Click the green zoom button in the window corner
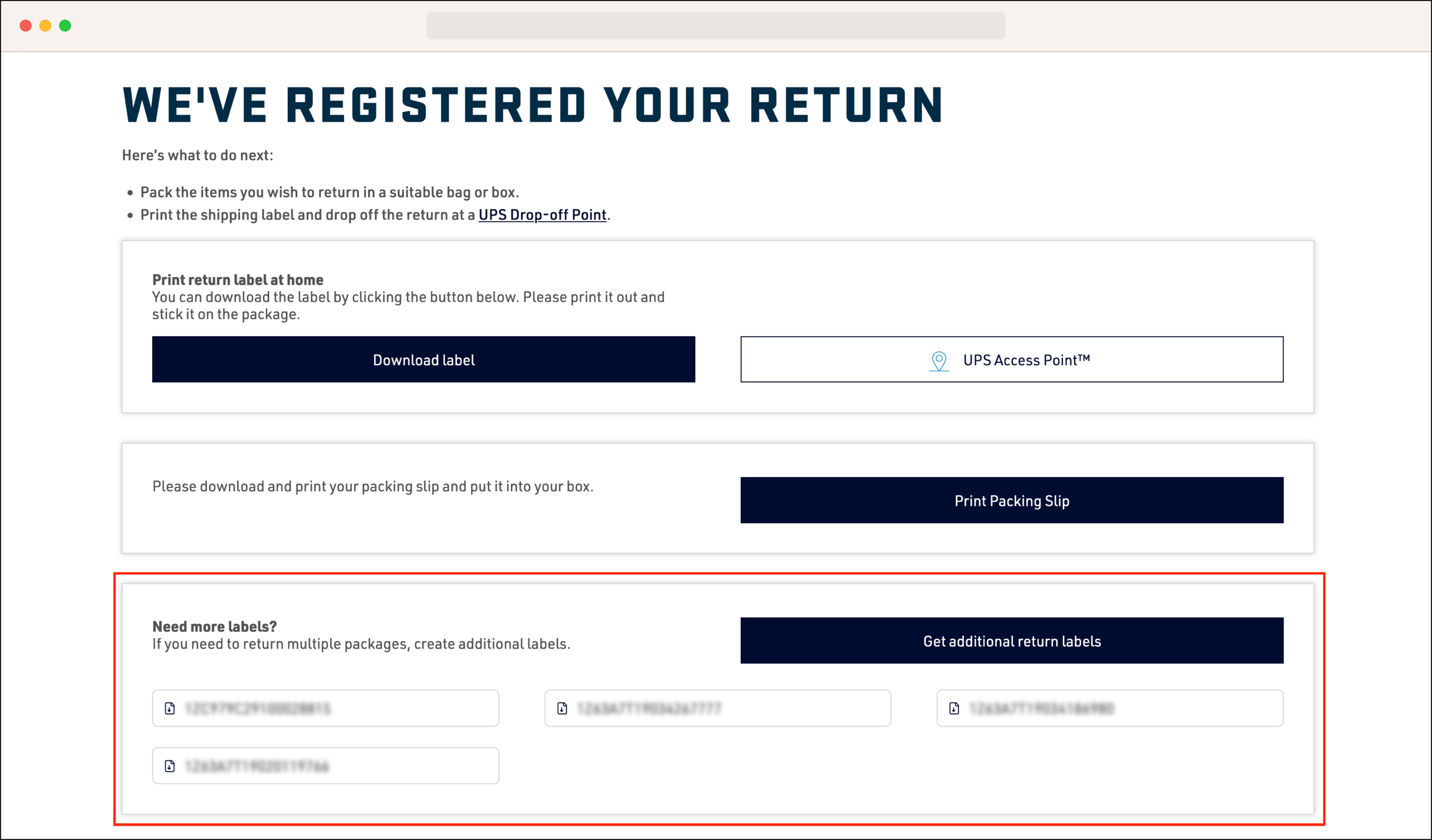1432x840 pixels. (64, 25)
